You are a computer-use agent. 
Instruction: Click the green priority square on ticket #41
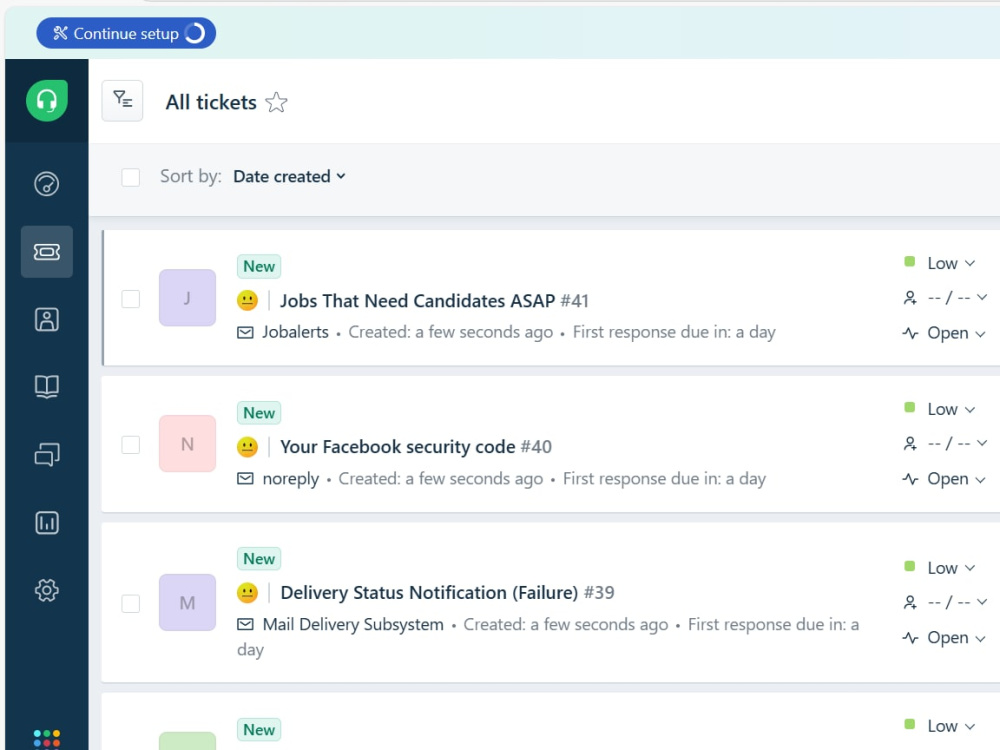(910, 261)
